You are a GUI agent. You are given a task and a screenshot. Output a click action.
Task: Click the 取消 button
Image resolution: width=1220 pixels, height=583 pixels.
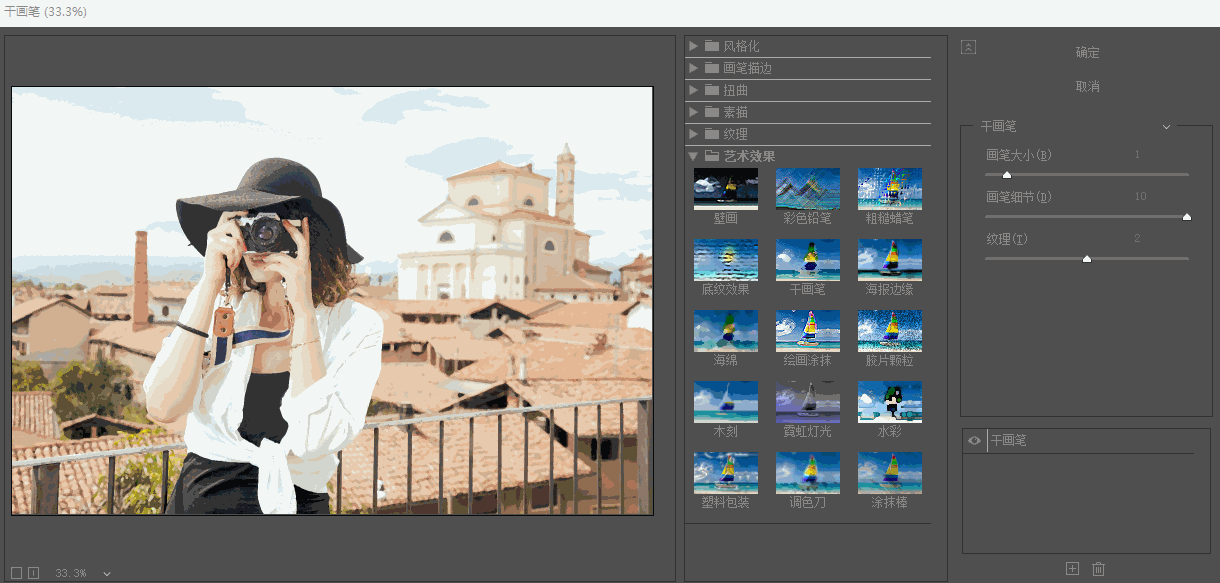tap(1087, 87)
